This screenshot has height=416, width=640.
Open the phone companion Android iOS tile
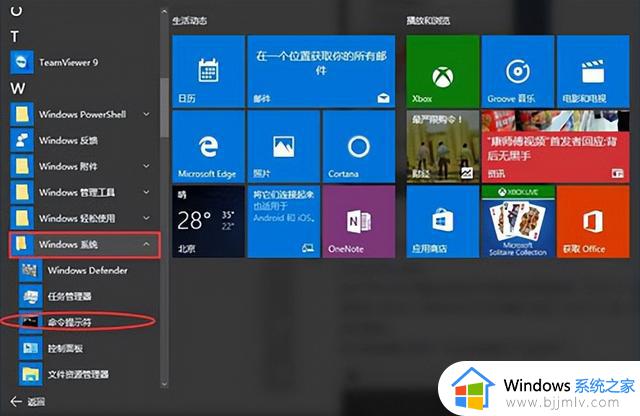coord(284,222)
